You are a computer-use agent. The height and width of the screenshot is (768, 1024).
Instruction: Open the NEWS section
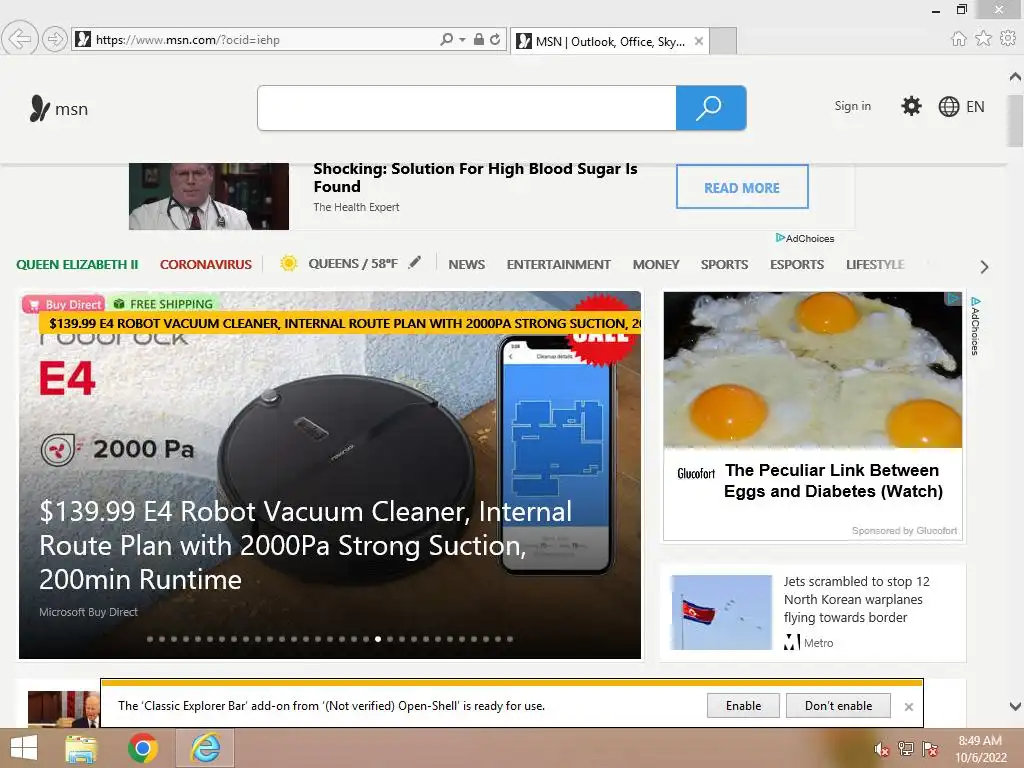point(466,264)
